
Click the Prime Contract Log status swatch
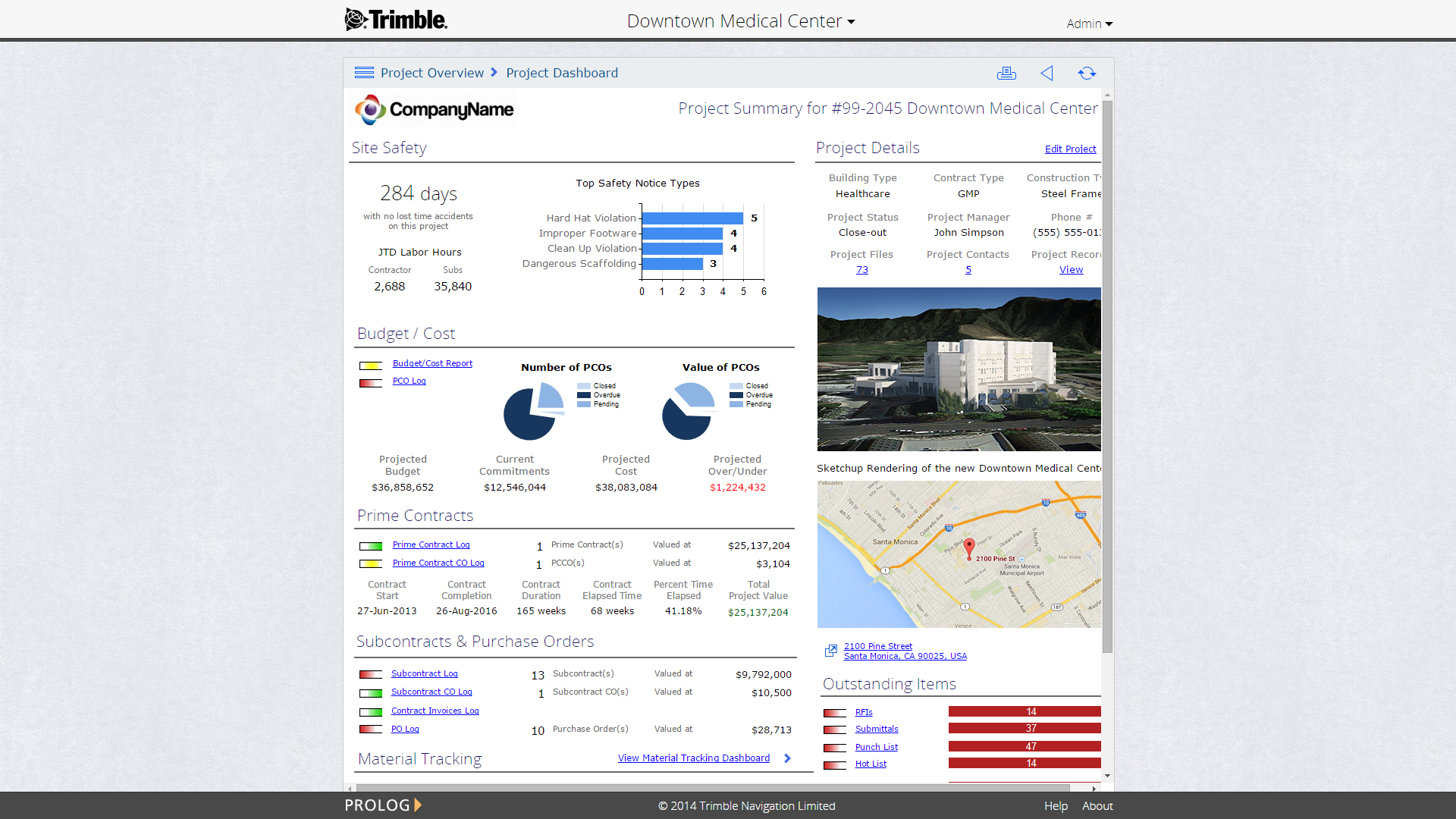coord(370,546)
